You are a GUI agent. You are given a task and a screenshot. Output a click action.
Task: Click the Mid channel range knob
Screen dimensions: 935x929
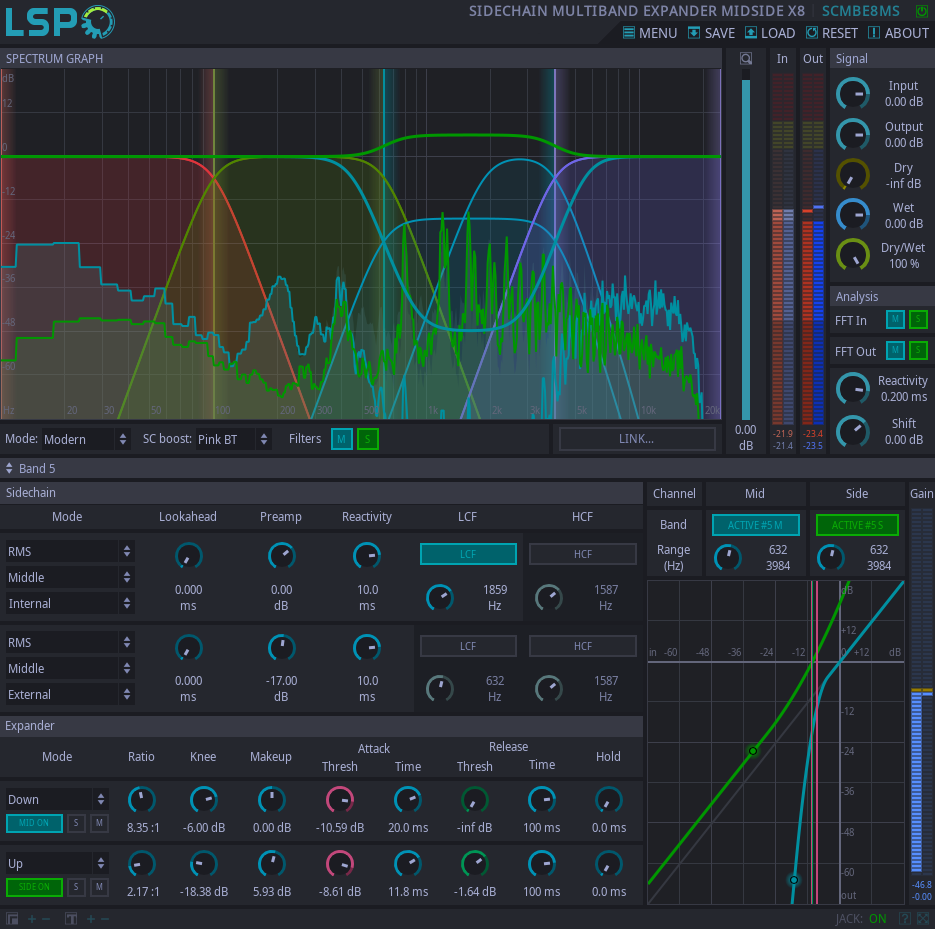click(727, 558)
